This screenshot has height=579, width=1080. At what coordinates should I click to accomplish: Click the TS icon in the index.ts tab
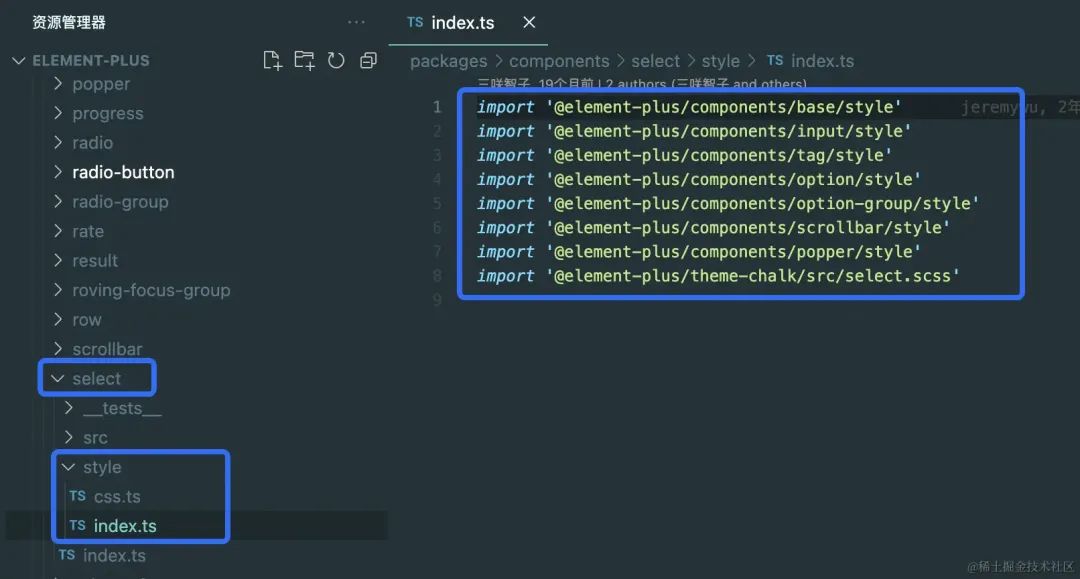point(415,22)
